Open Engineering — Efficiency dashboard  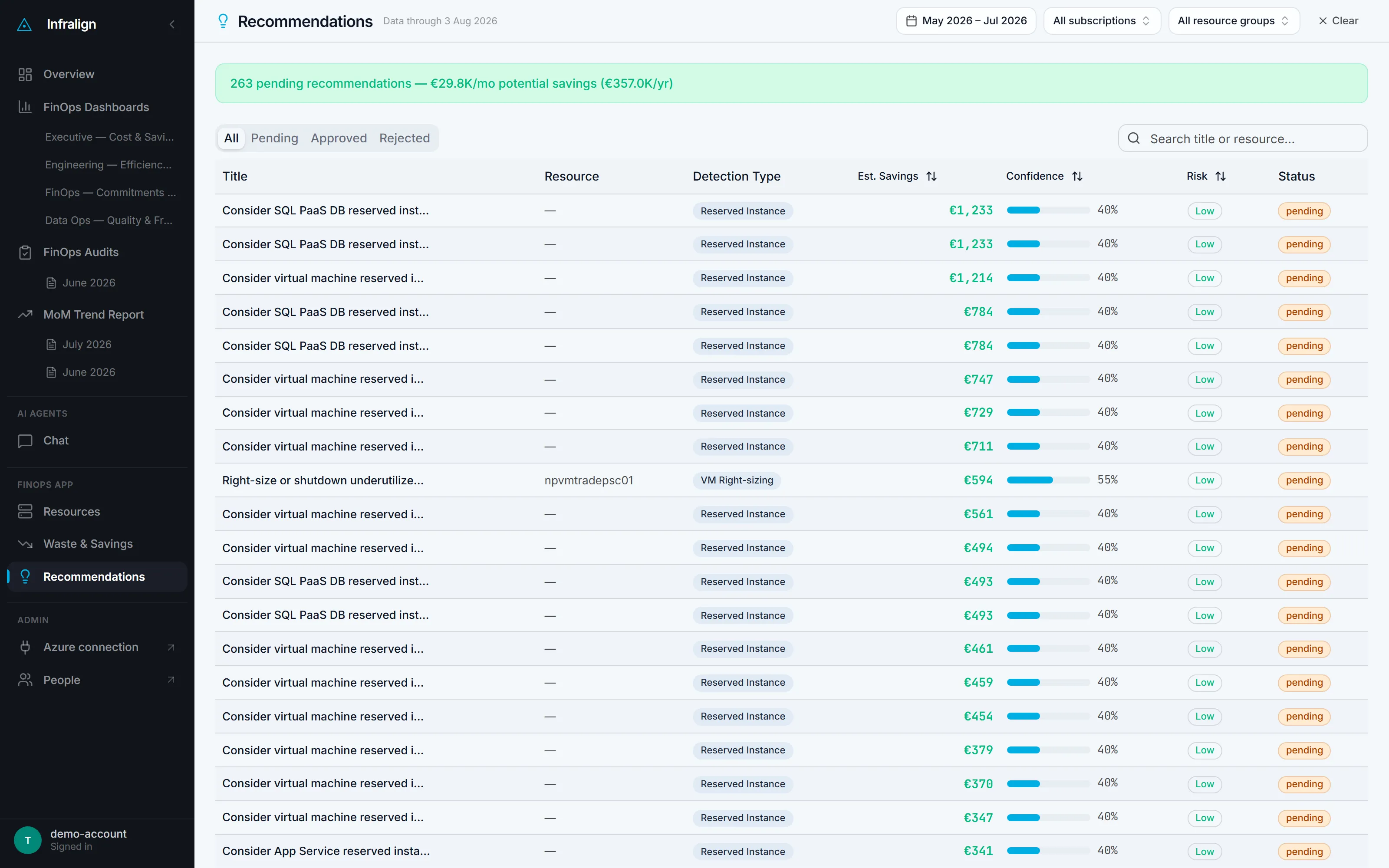tap(109, 165)
